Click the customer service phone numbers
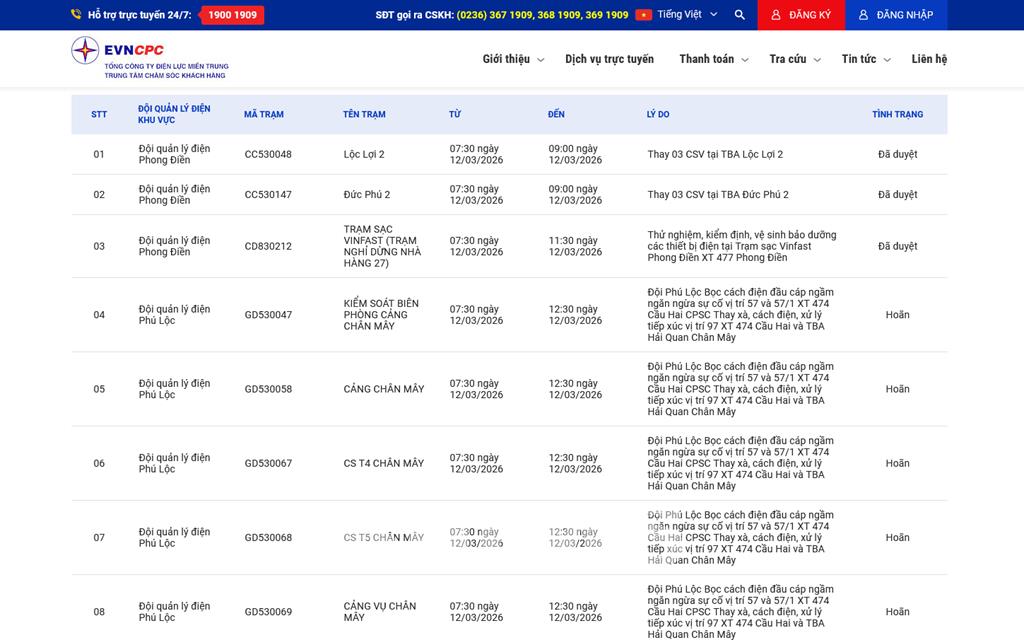The width and height of the screenshot is (1024, 640). click(542, 15)
